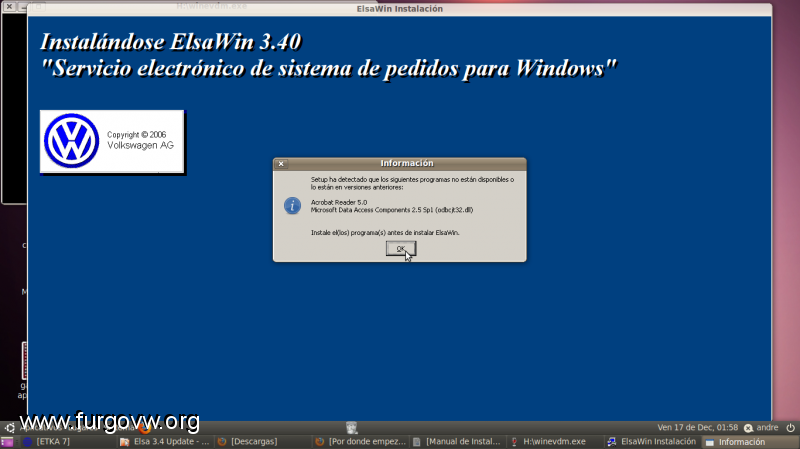
Task: Click the Ubuntu logo menu icon
Action: [10, 428]
